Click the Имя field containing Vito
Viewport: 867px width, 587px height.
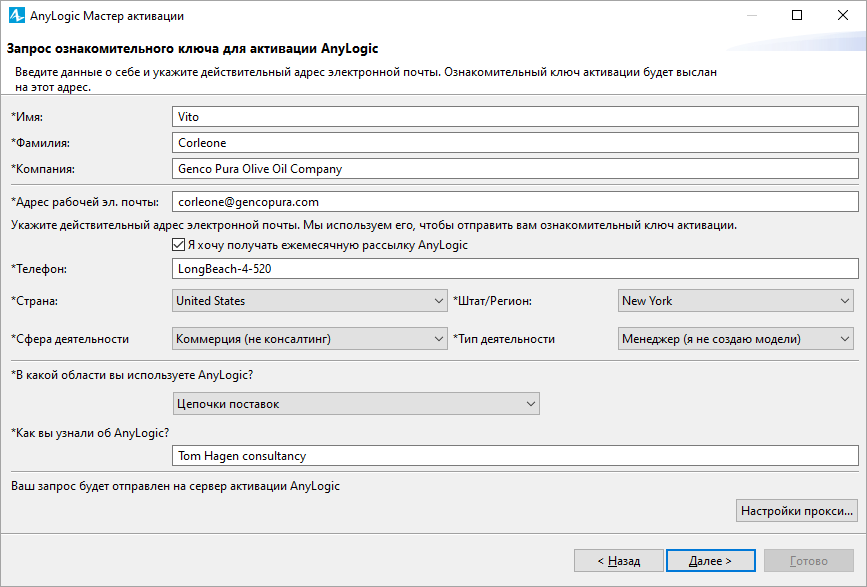(515, 117)
